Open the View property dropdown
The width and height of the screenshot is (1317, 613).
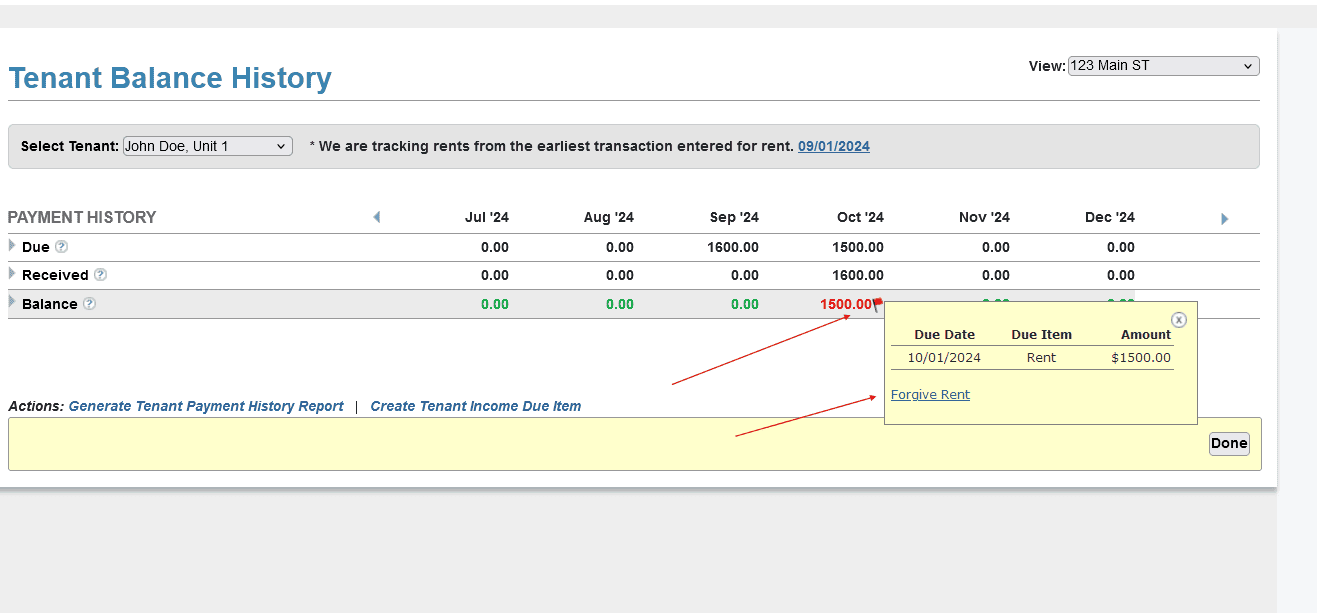point(1163,66)
